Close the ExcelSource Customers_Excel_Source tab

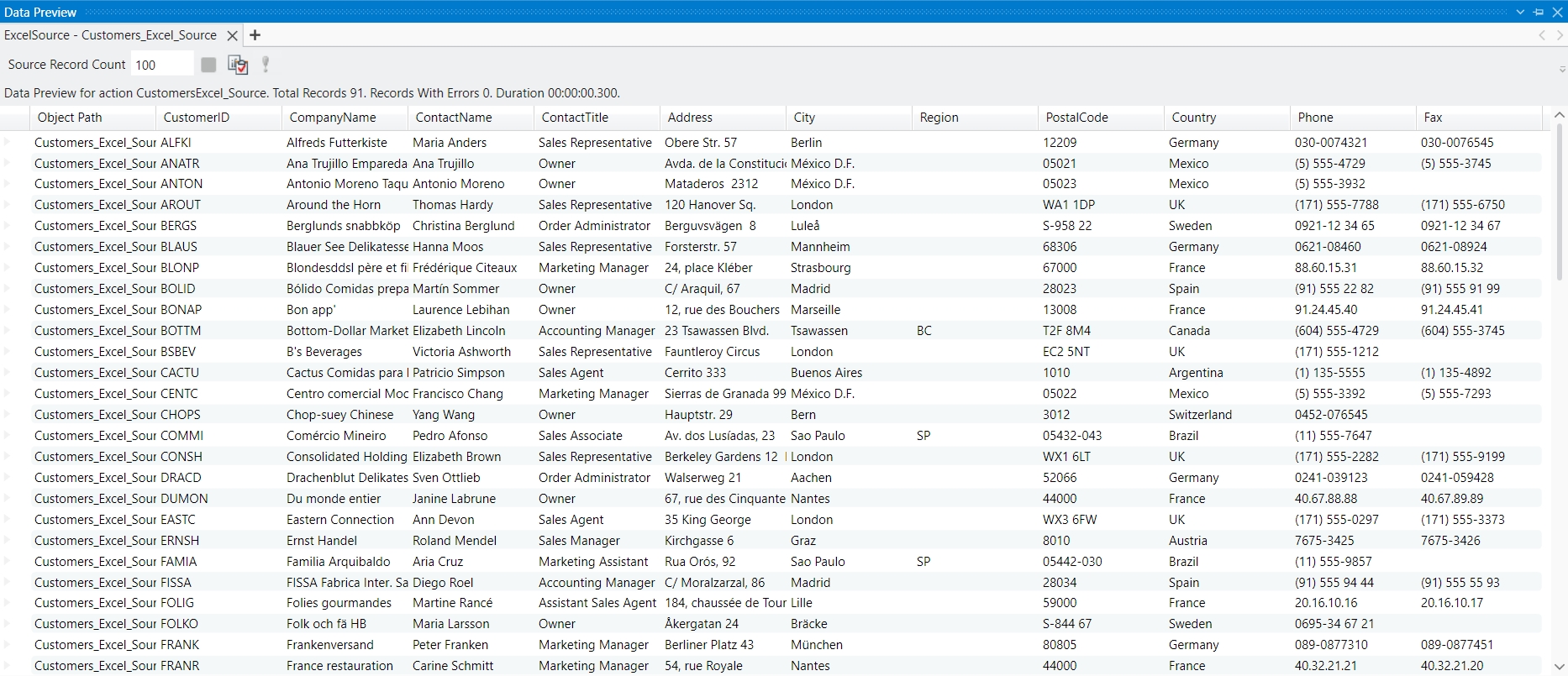point(233,35)
